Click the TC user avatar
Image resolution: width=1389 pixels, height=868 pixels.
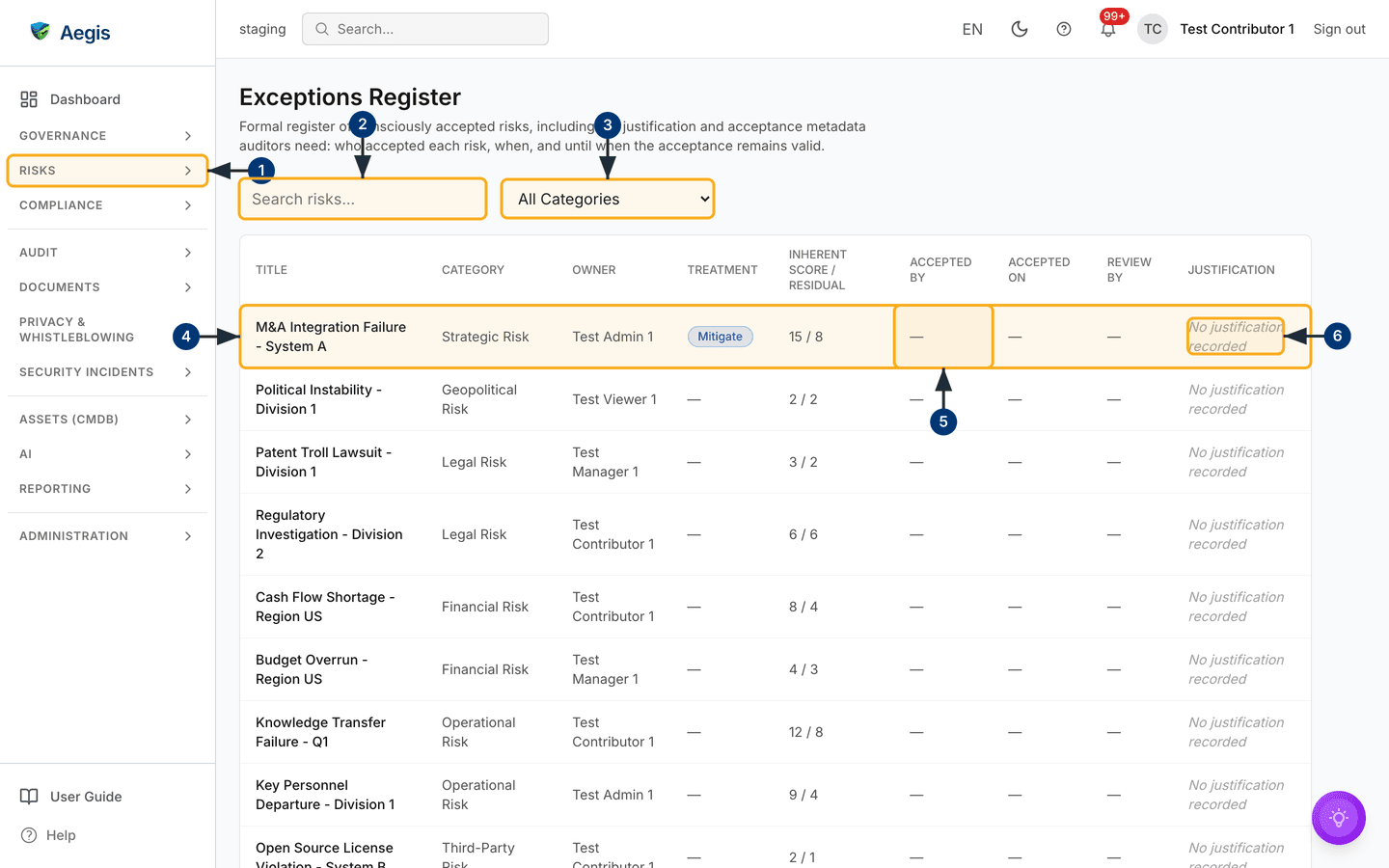pyautogui.click(x=1153, y=29)
